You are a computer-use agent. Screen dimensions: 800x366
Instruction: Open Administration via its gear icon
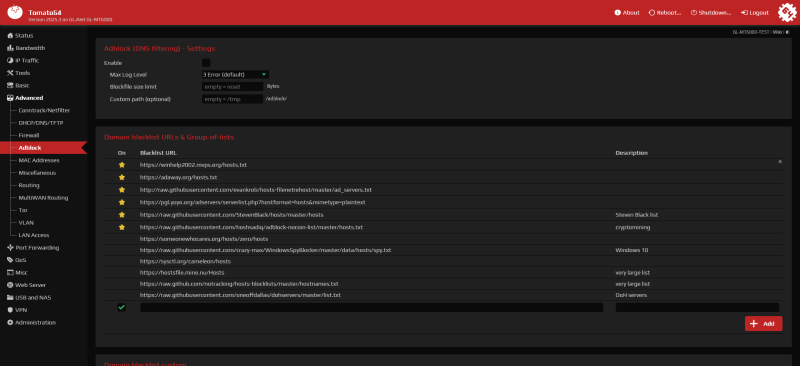10,323
